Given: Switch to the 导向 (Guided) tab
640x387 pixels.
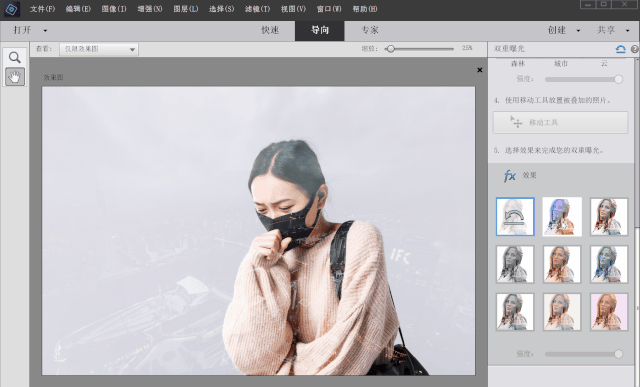Looking at the screenshot, I should click(x=320, y=30).
